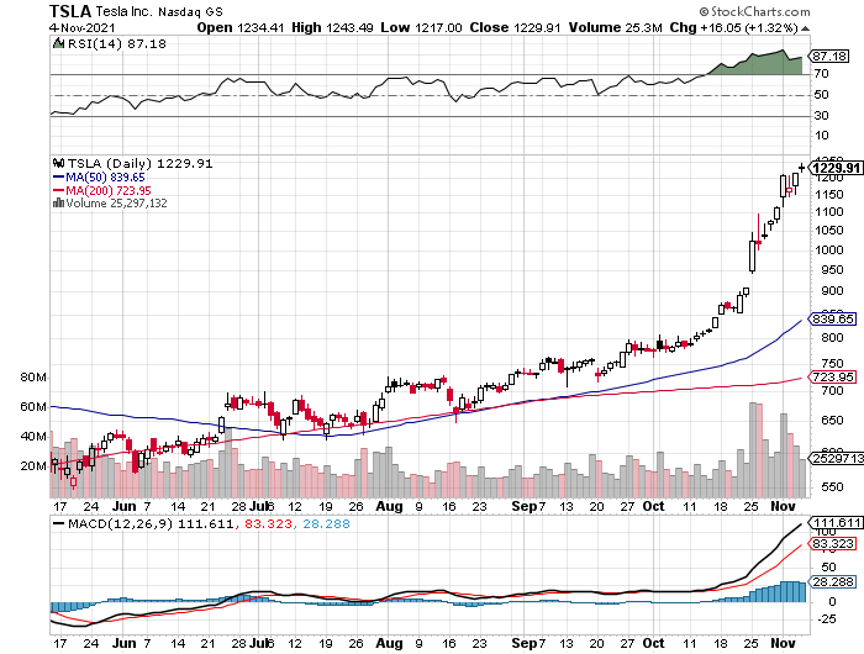Click the Volume 25,297,132 legend text

click(116, 203)
